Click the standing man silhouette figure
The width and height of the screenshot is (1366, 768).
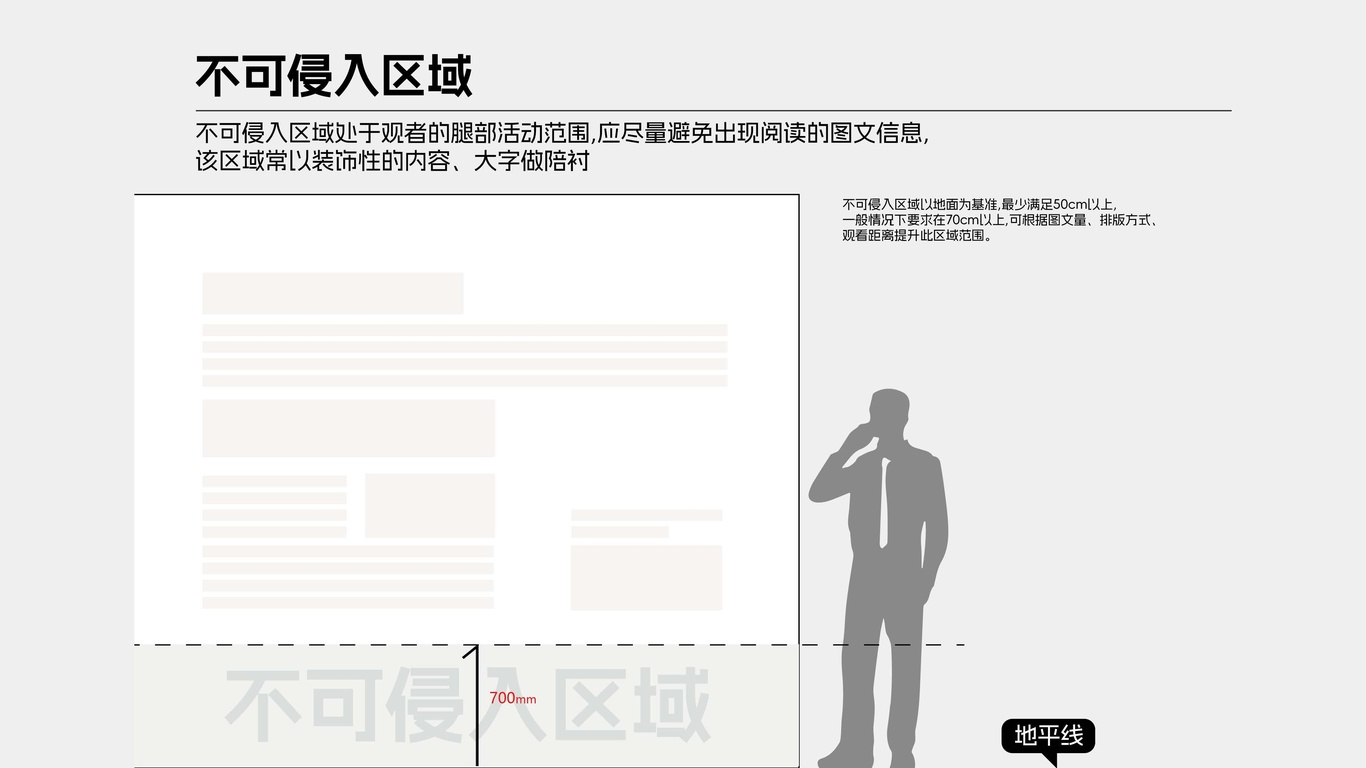(880, 578)
